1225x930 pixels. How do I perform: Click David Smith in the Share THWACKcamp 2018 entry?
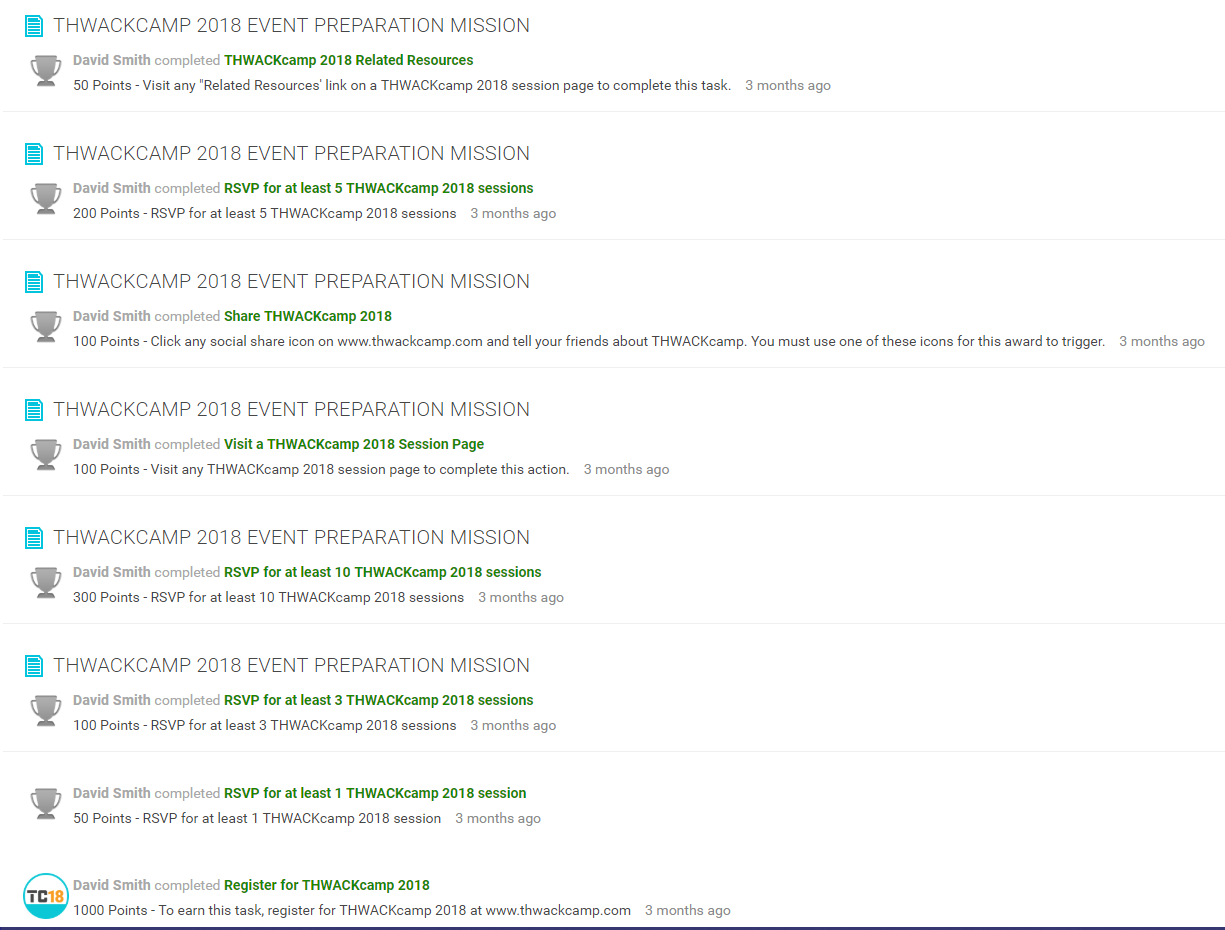coord(112,316)
